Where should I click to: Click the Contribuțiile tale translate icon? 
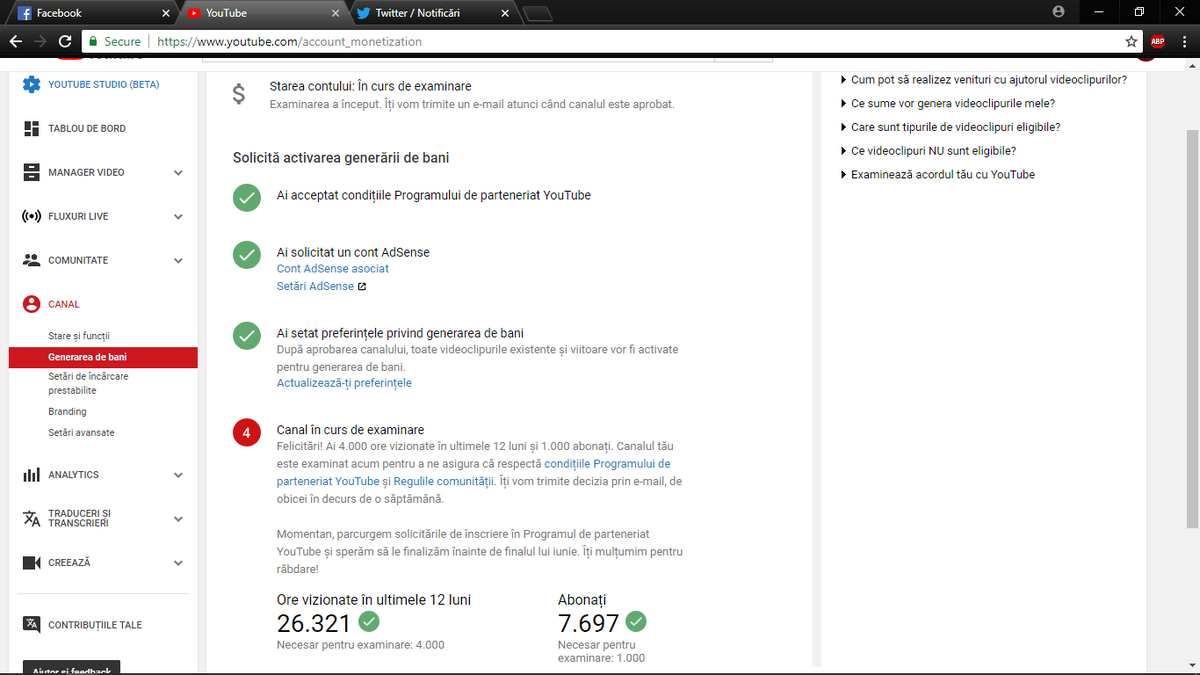coord(31,625)
